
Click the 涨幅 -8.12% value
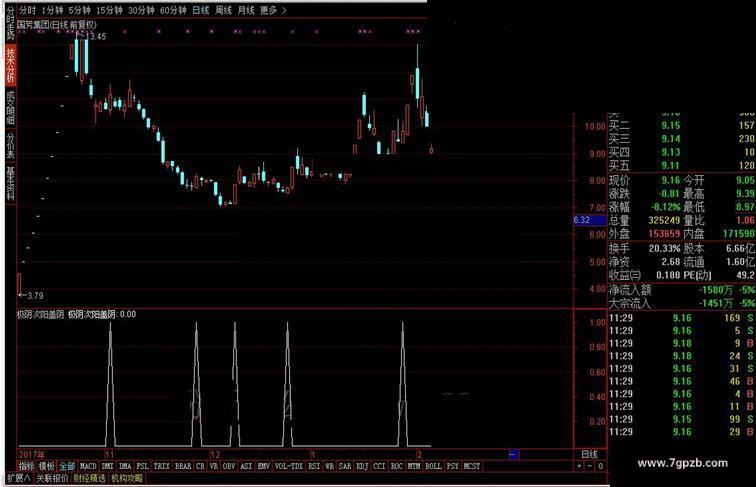tap(665, 207)
